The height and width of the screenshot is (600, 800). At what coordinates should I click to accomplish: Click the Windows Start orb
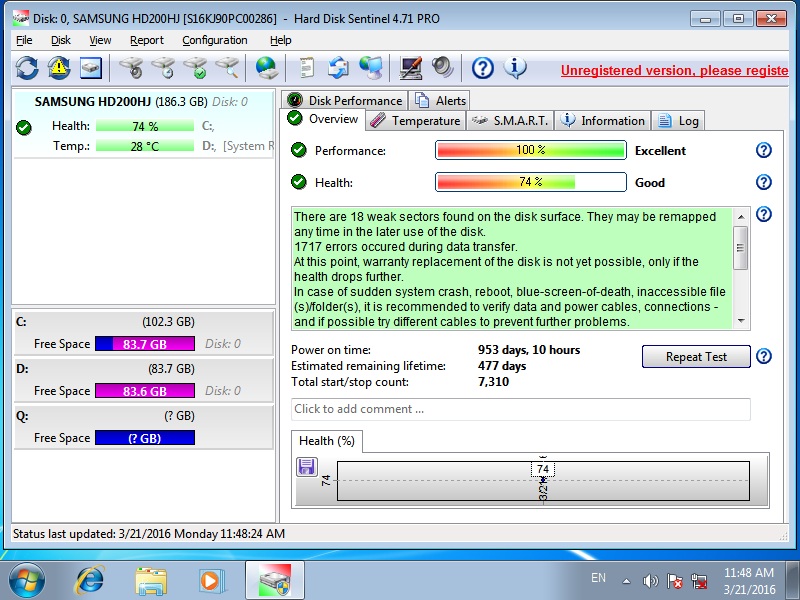click(x=27, y=581)
